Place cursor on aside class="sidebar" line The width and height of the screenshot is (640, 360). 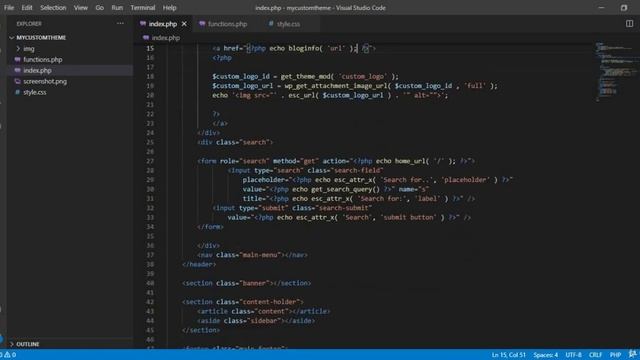(x=256, y=321)
